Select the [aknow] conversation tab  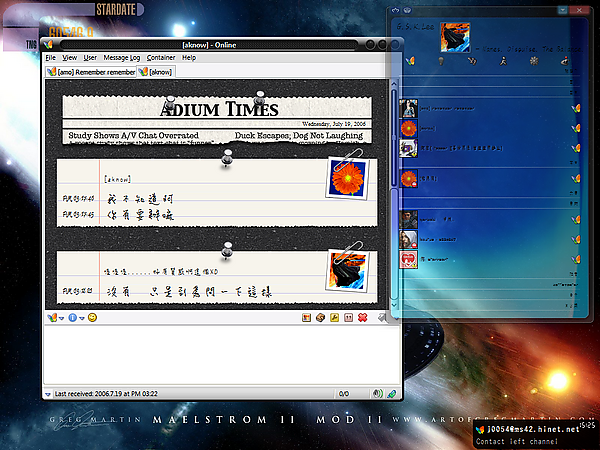pos(158,72)
